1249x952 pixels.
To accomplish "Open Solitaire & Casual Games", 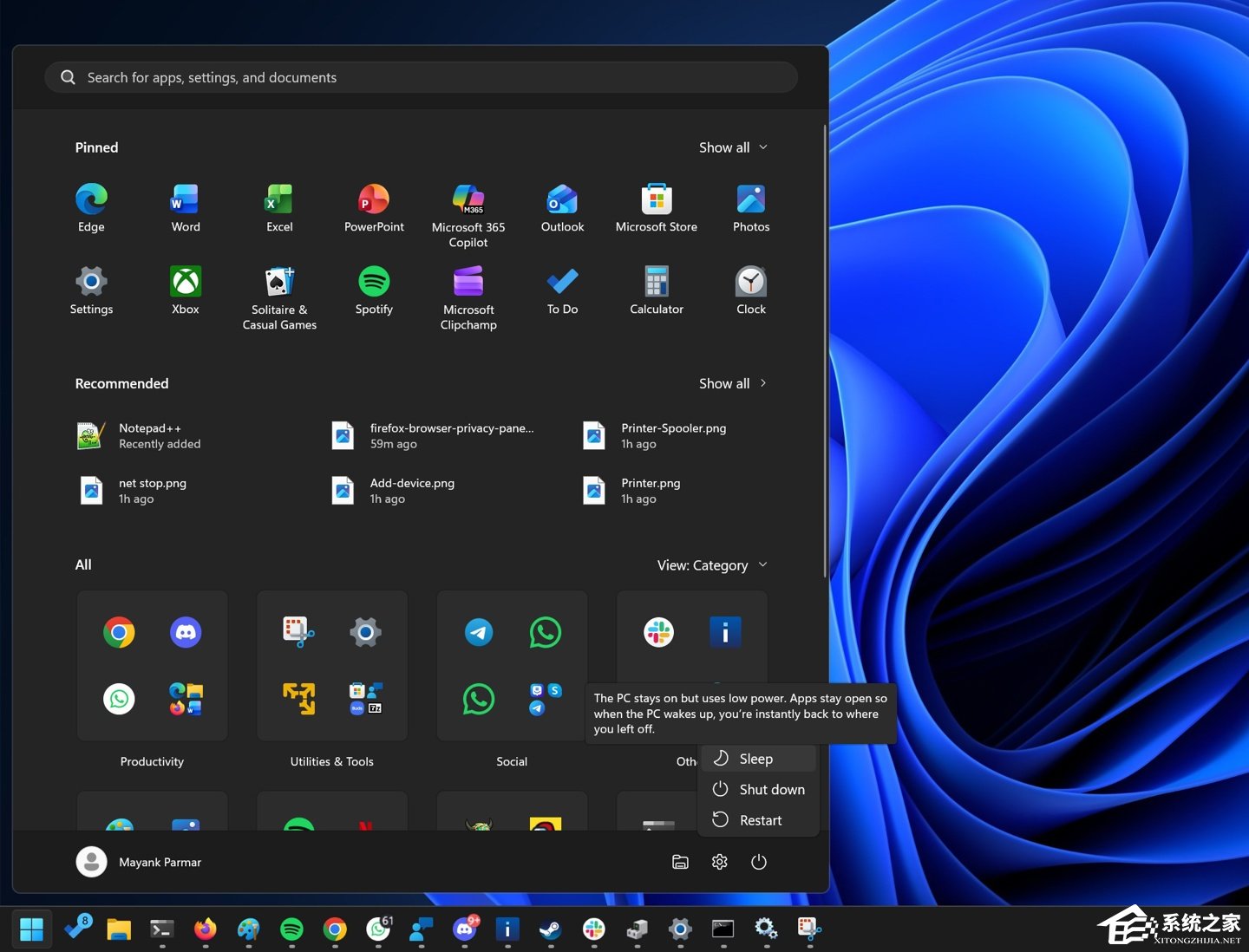I will pyautogui.click(x=279, y=298).
